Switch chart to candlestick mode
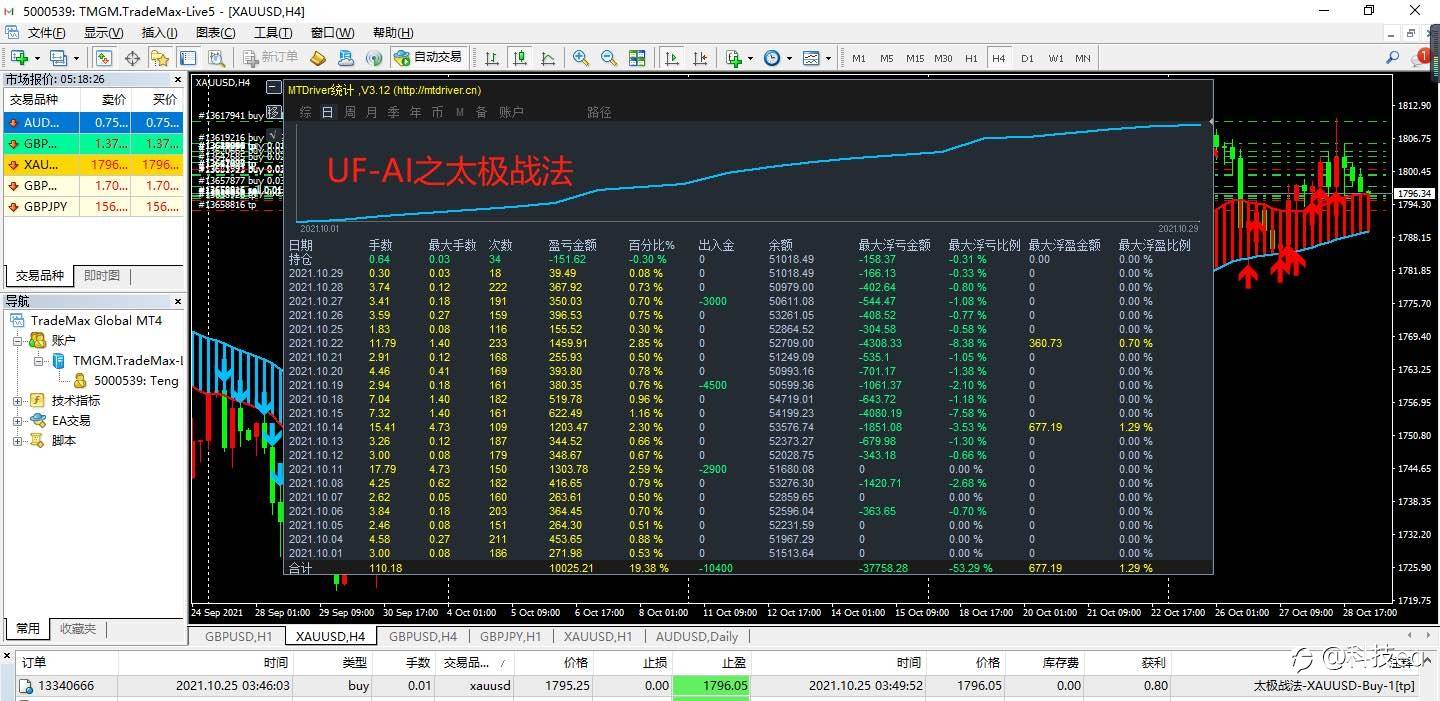The width and height of the screenshot is (1440, 701). pos(520,58)
